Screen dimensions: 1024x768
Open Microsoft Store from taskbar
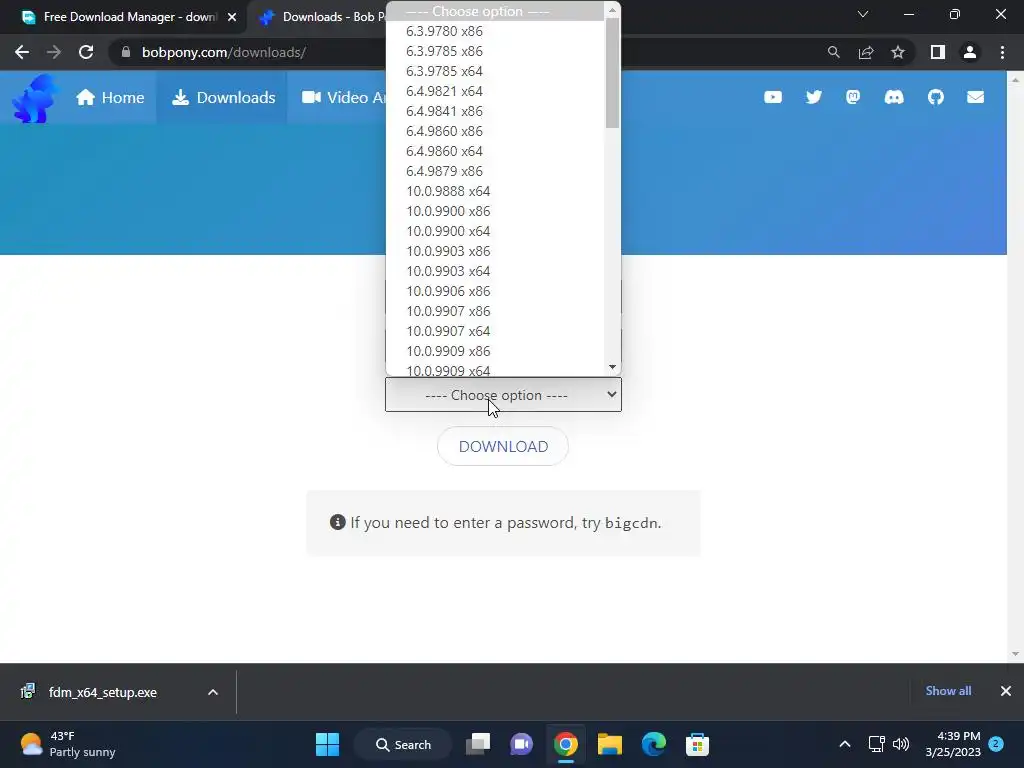click(697, 744)
